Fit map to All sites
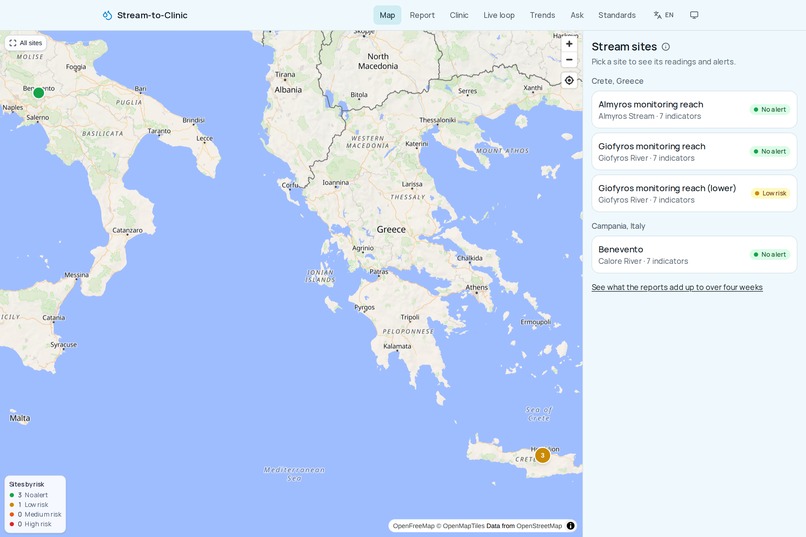 [x=26, y=43]
